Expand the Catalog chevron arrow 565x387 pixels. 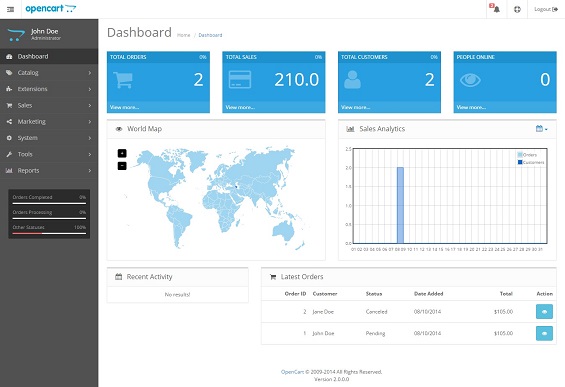90,73
